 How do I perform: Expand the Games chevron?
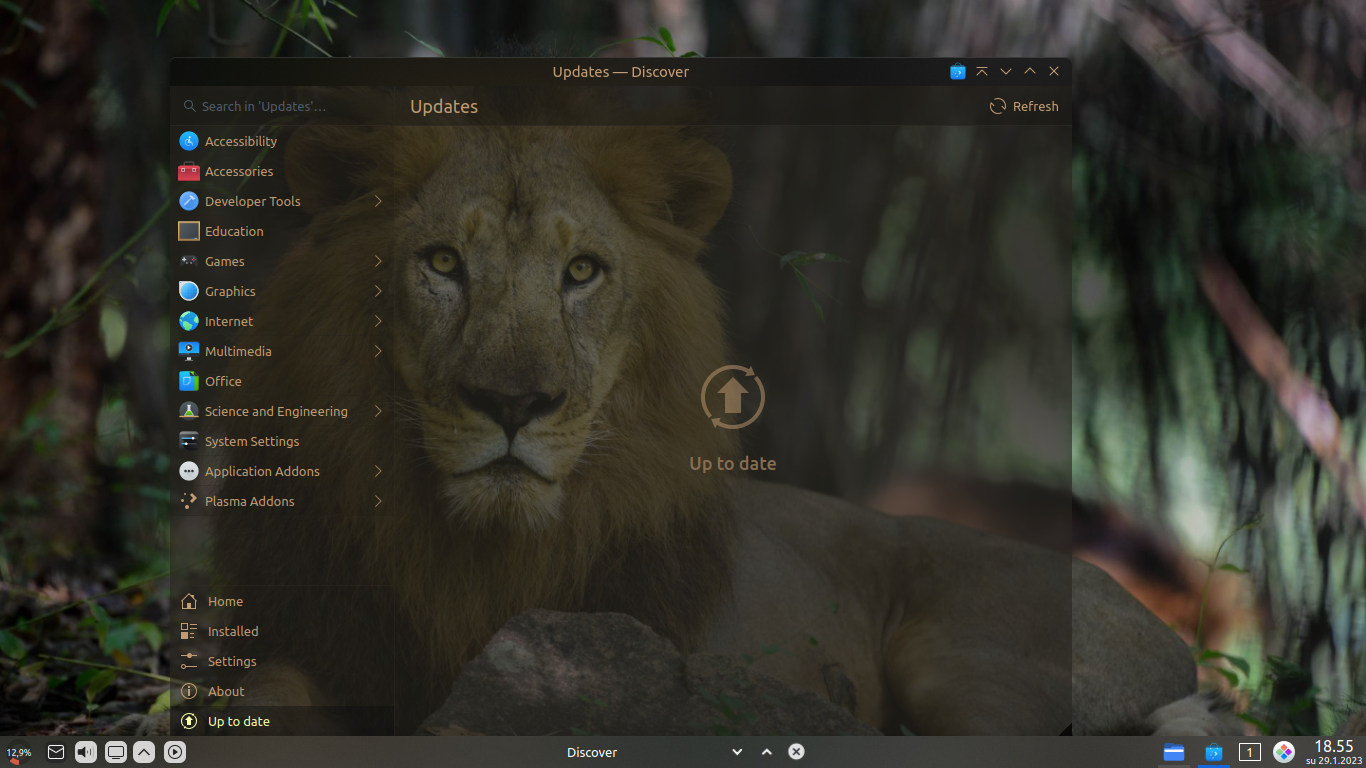coord(378,261)
